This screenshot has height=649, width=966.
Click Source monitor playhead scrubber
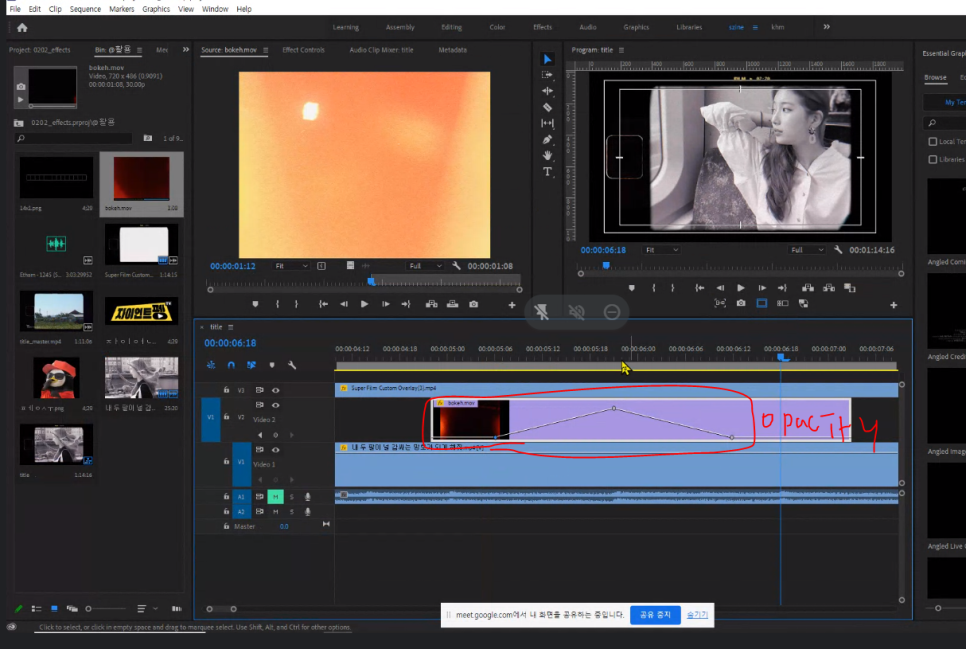(371, 281)
